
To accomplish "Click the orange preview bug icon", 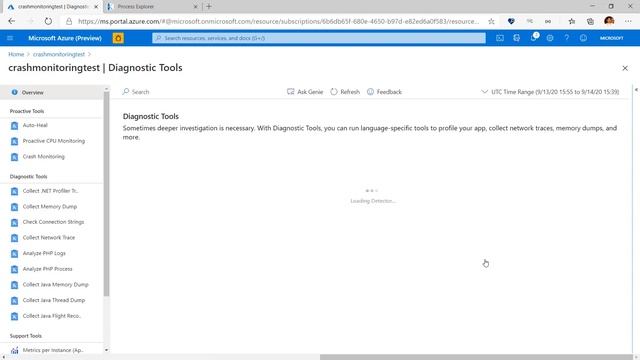I will click(118, 38).
